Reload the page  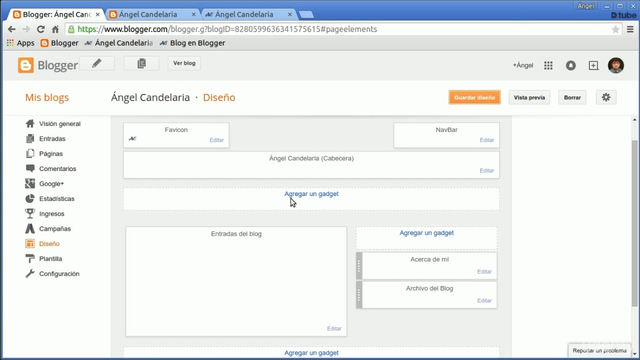(x=40, y=29)
